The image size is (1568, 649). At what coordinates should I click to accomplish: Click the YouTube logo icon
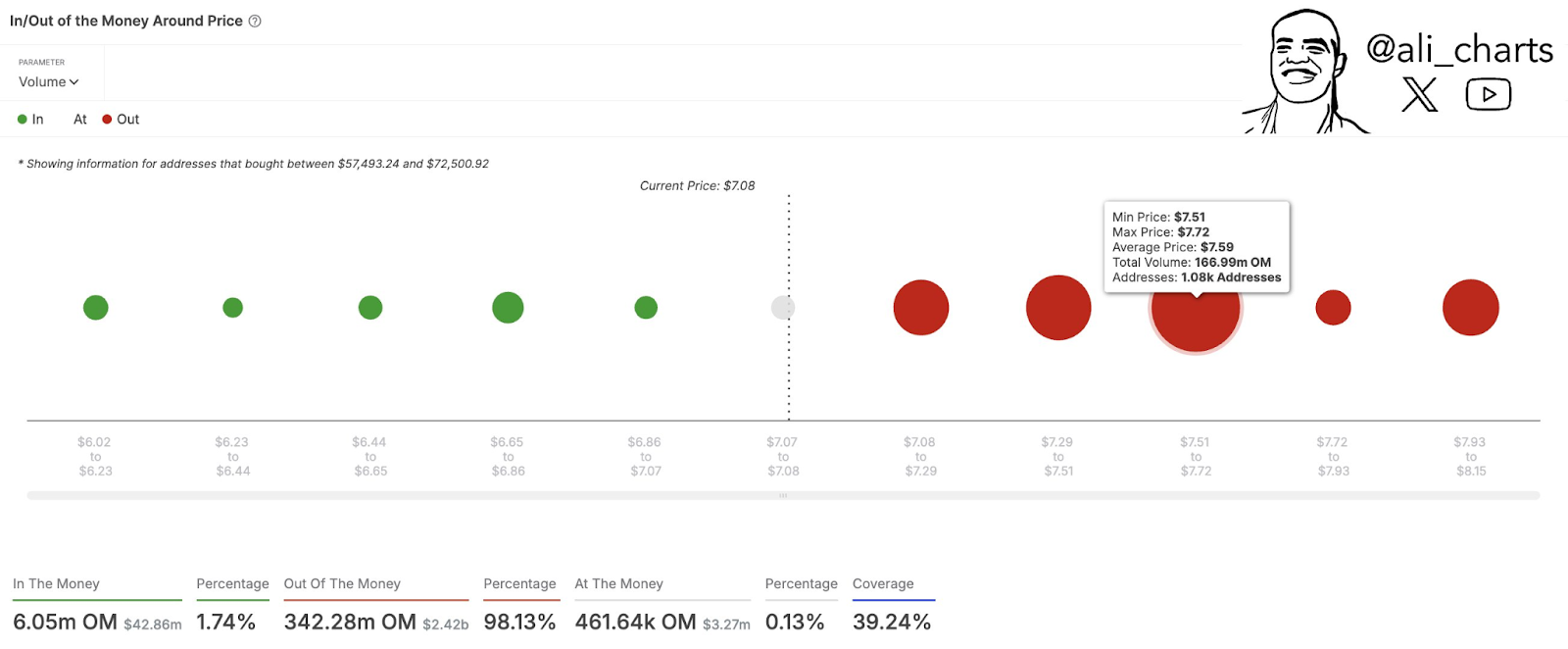pyautogui.click(x=1489, y=94)
